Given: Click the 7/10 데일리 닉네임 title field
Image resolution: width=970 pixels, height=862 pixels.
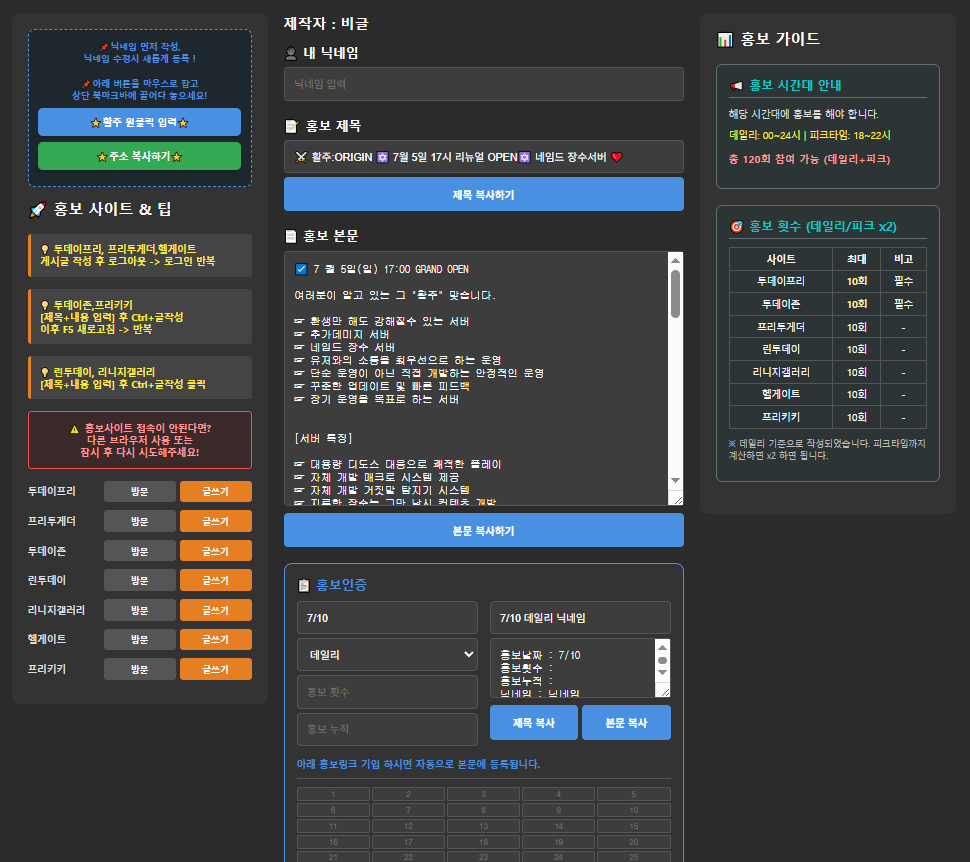Looking at the screenshot, I should (x=580, y=618).
